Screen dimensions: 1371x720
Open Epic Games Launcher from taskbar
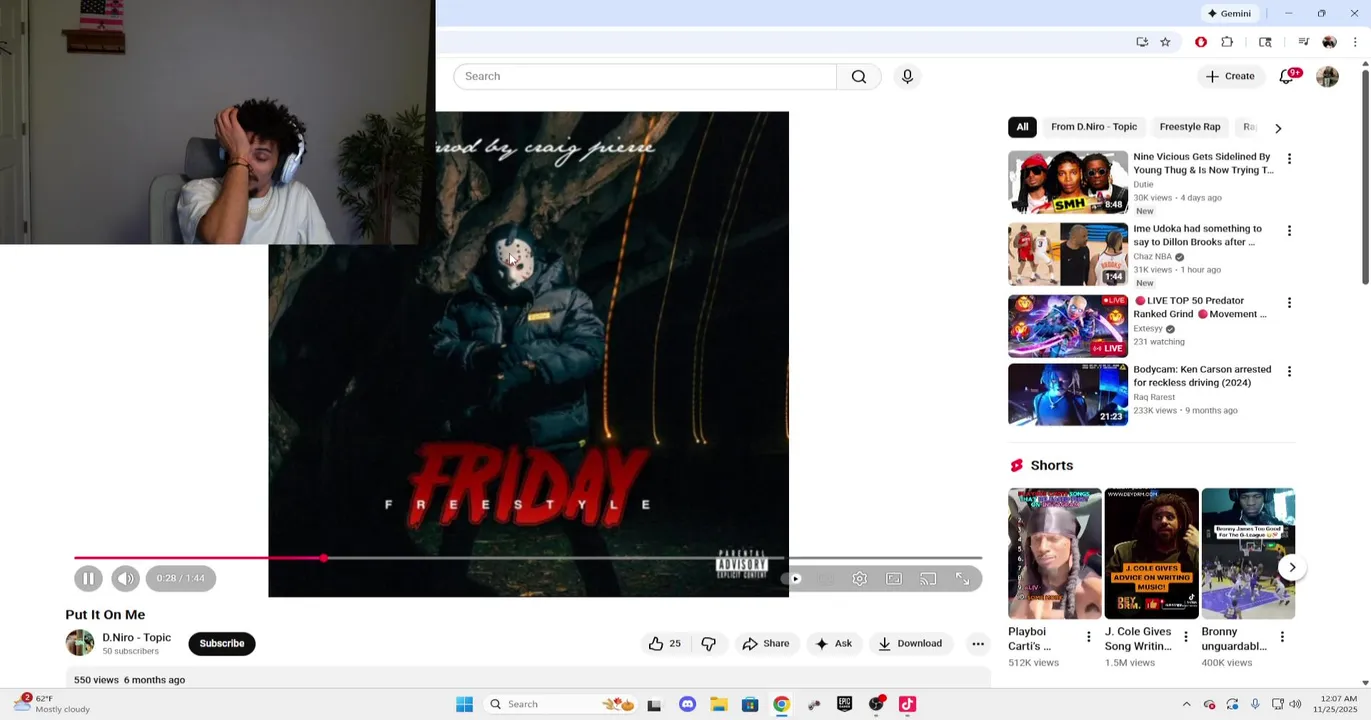pyautogui.click(x=845, y=704)
